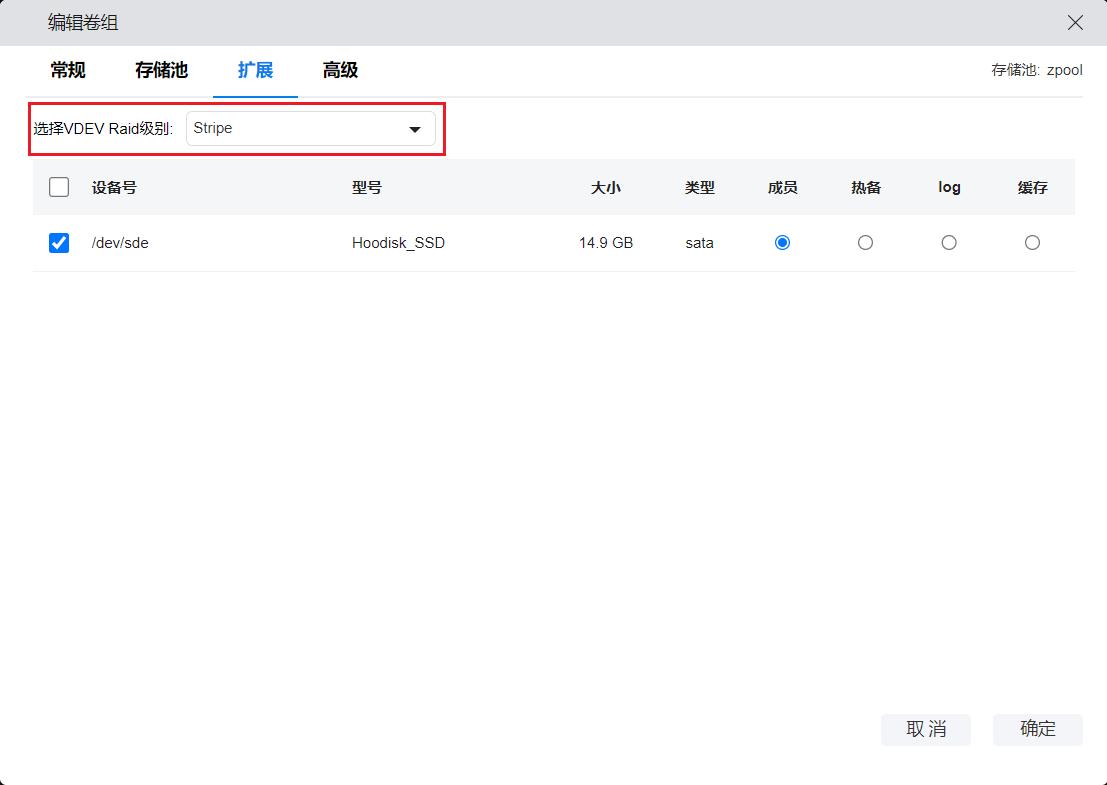Select the 扩展 tab
The width and height of the screenshot is (1107, 785).
tap(255, 70)
